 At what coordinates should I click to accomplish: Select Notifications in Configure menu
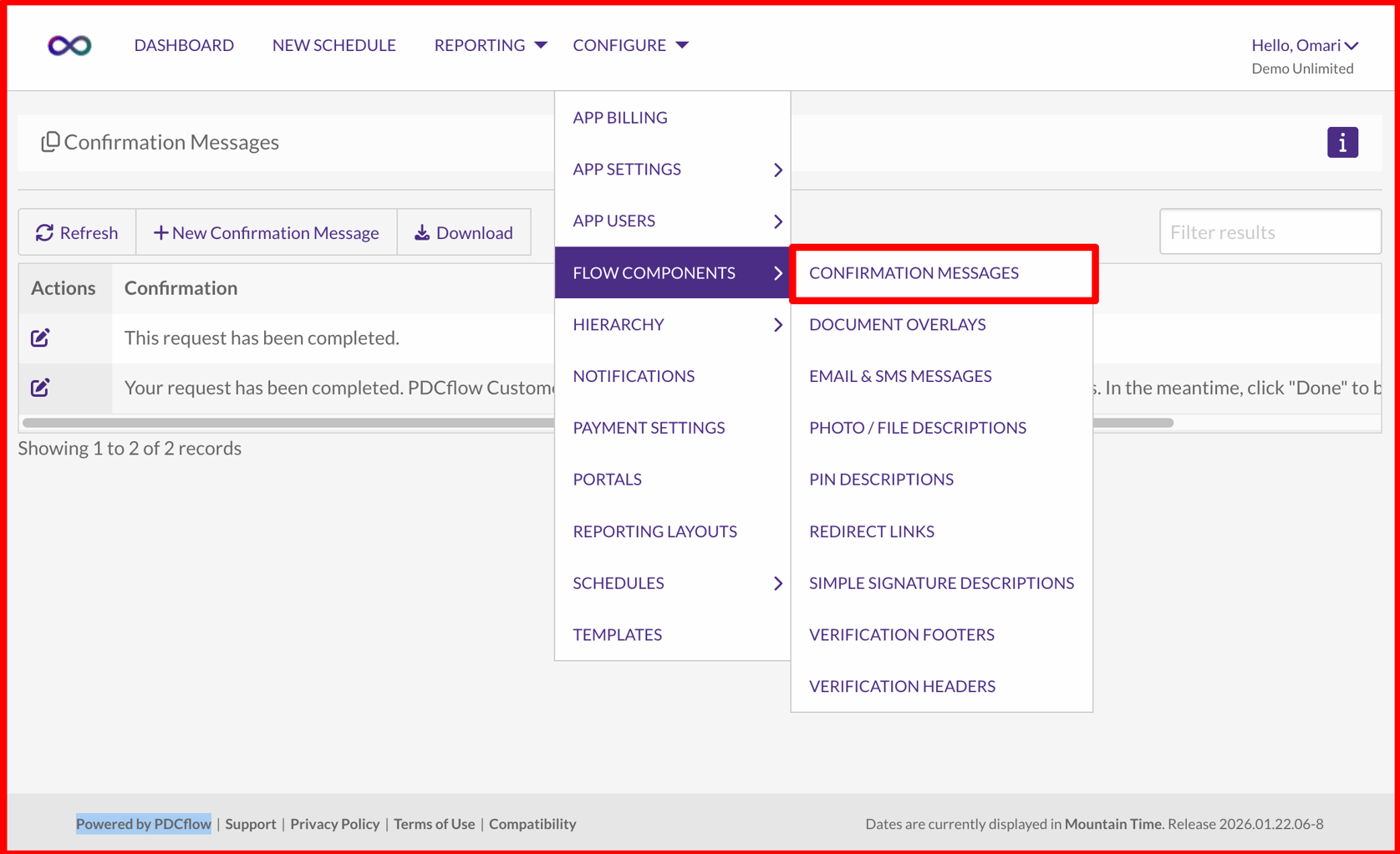[673, 376]
